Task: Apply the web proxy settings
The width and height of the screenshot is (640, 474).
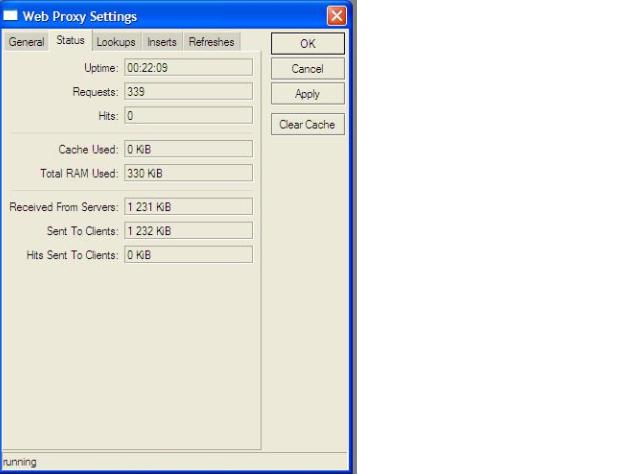Action: pos(308,94)
